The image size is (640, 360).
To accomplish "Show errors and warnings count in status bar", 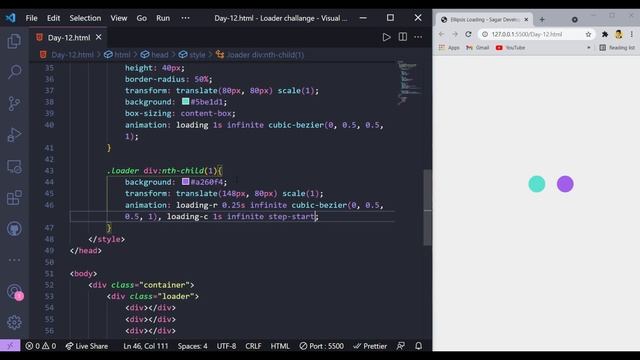I will tap(40, 346).
